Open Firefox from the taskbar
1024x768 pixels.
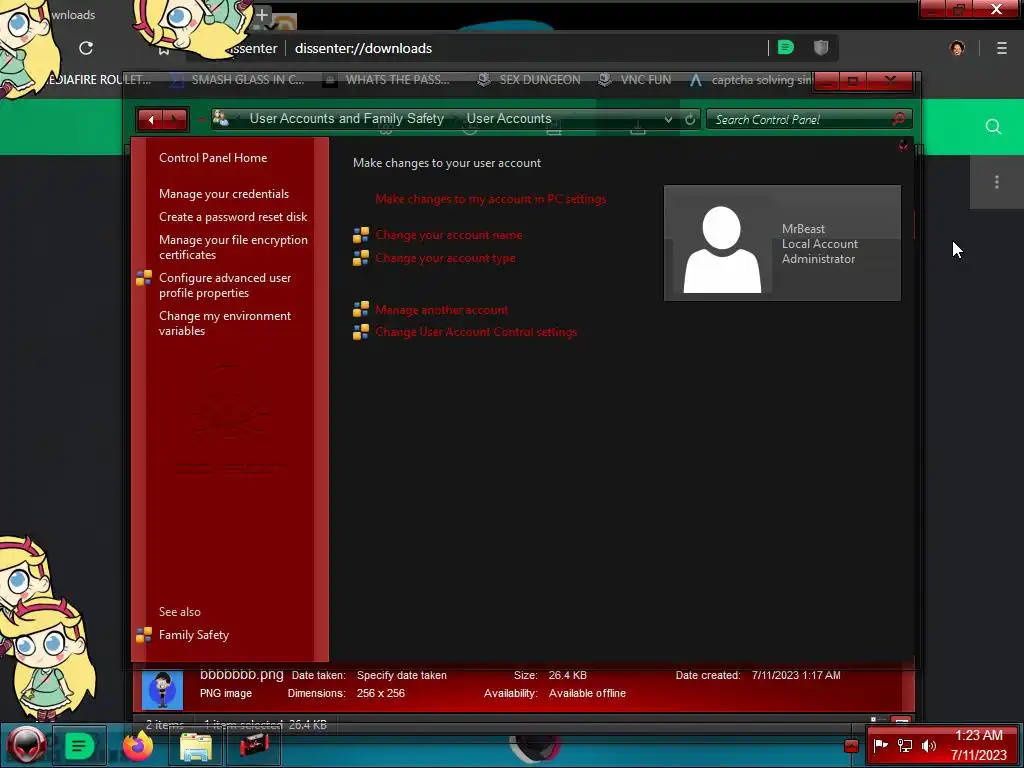137,745
